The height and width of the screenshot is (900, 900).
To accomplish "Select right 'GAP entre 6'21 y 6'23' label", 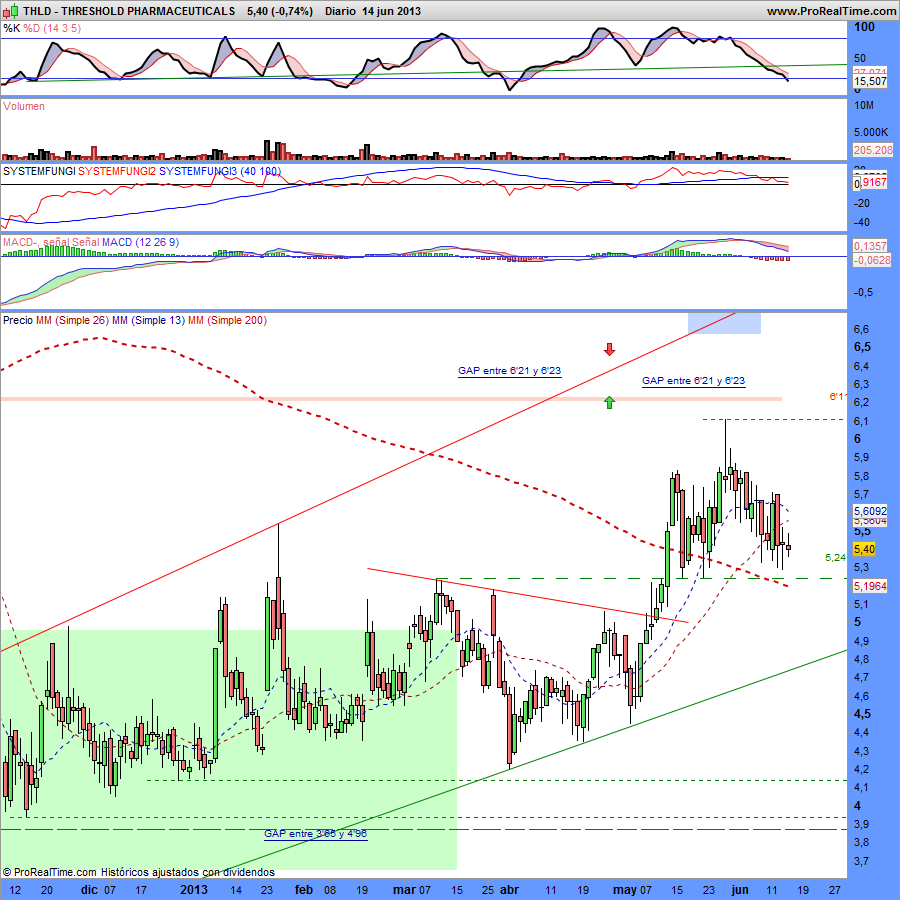I will 693,381.
